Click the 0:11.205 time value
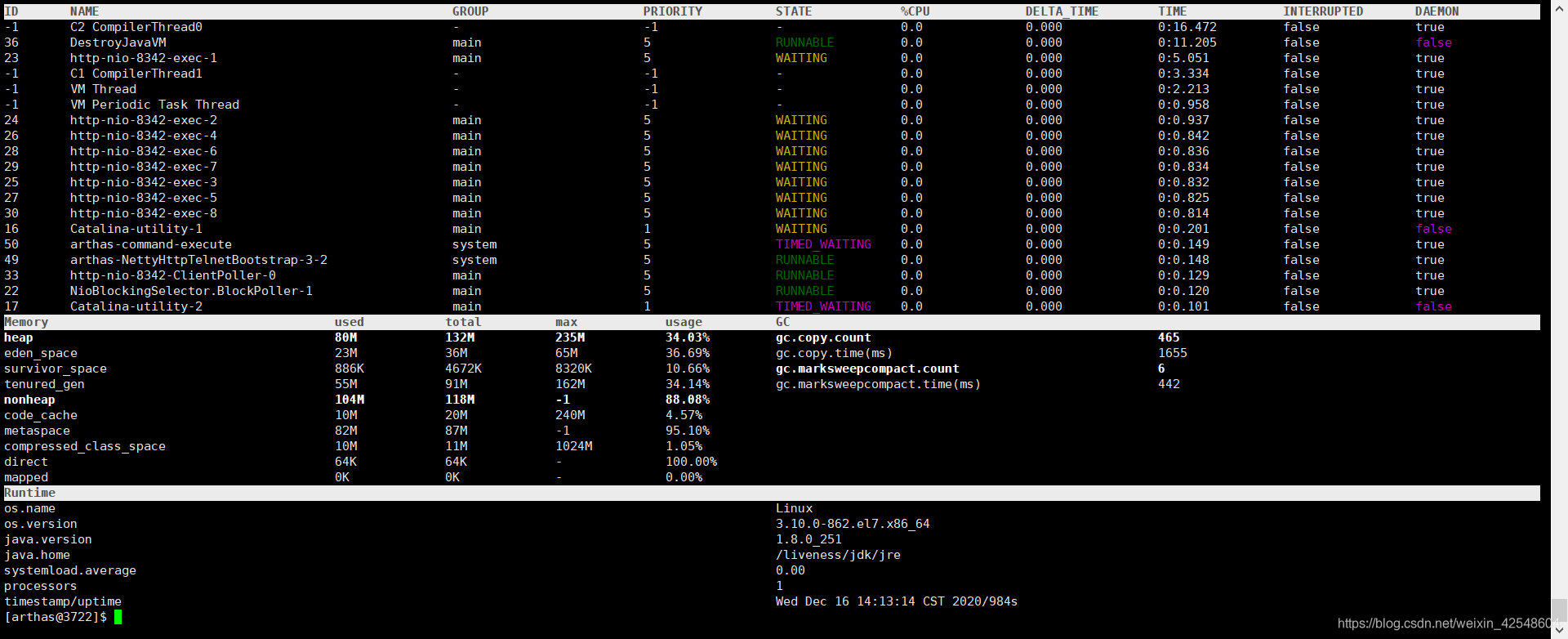Screen dimensions: 1568x639 point(1187,42)
